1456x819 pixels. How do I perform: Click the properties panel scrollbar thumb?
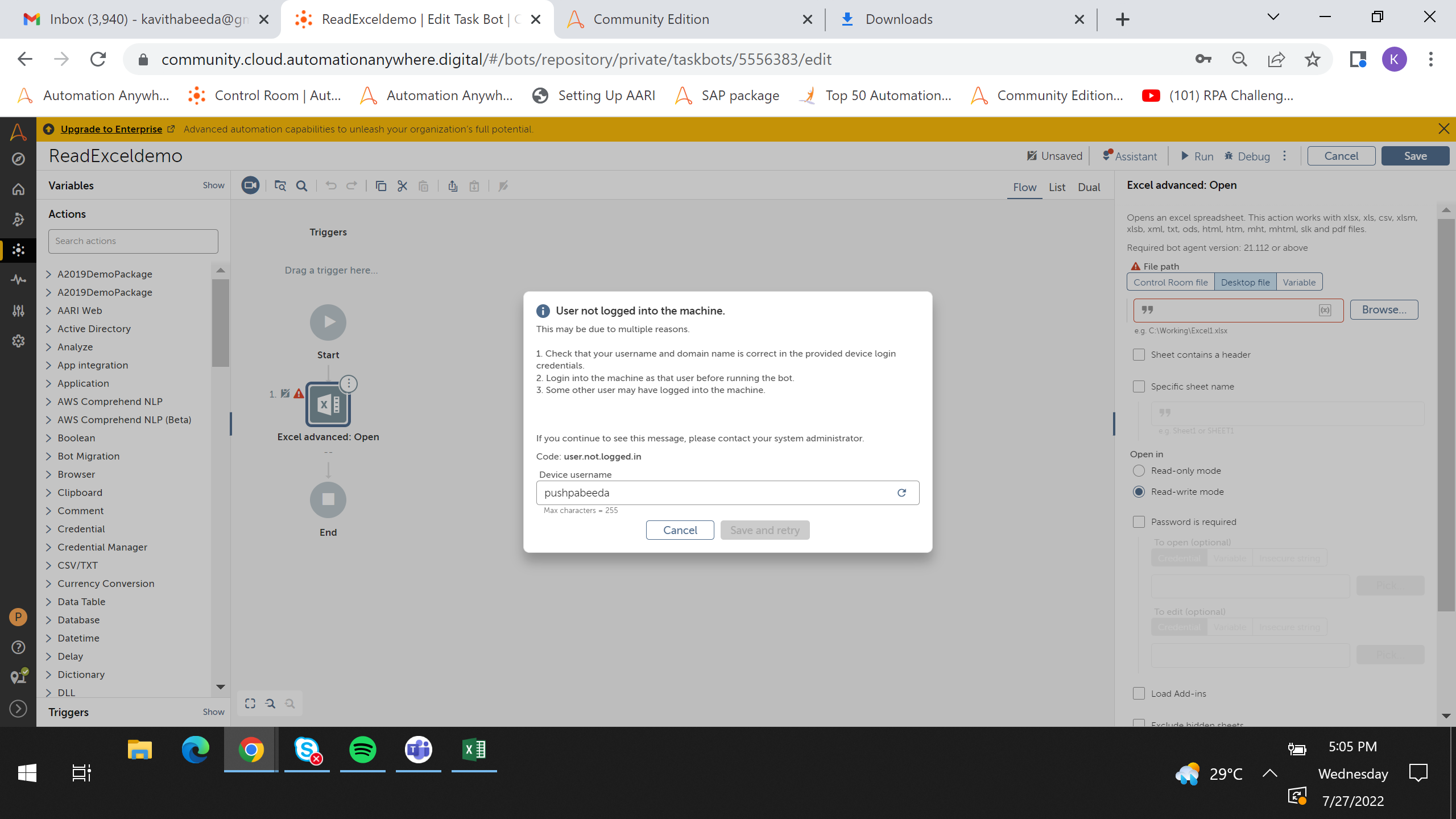(x=1446, y=415)
